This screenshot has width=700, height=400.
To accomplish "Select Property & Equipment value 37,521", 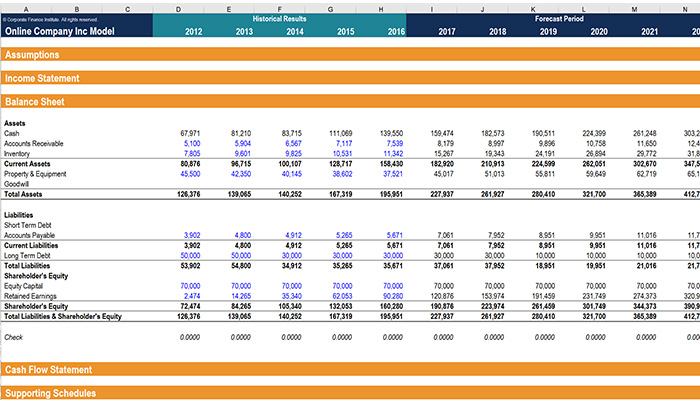I will [393, 174].
